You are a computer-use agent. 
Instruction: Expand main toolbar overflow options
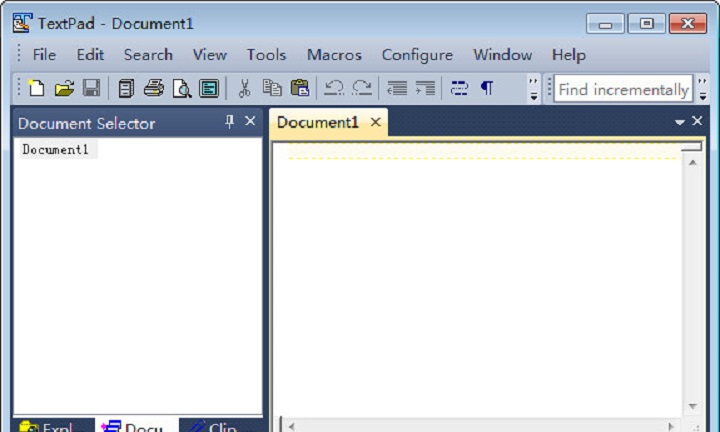(534, 89)
